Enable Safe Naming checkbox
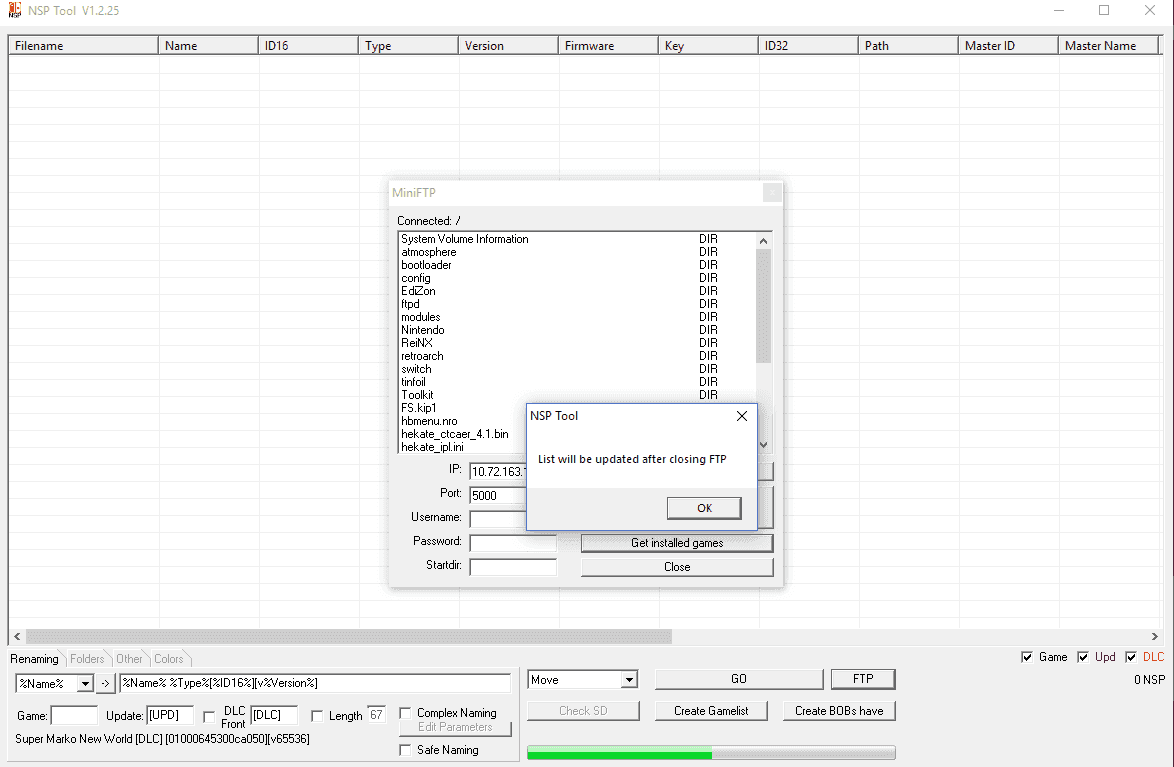 (405, 750)
